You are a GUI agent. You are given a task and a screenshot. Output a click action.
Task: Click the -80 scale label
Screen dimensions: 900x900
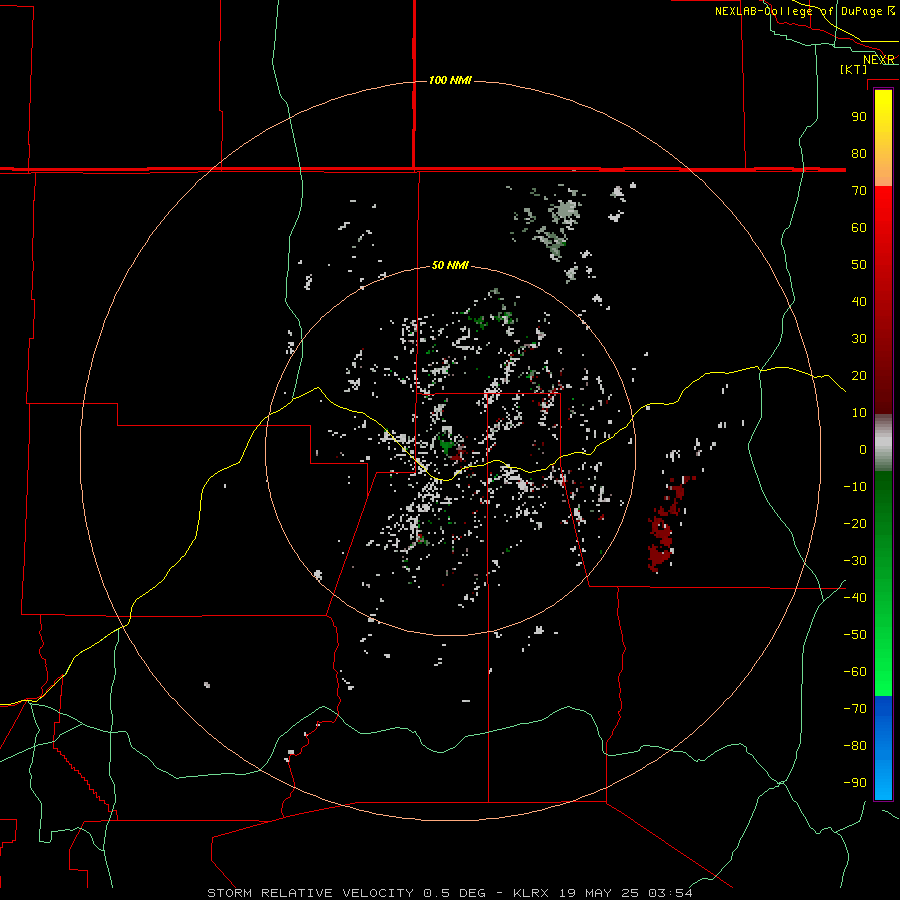(x=855, y=746)
